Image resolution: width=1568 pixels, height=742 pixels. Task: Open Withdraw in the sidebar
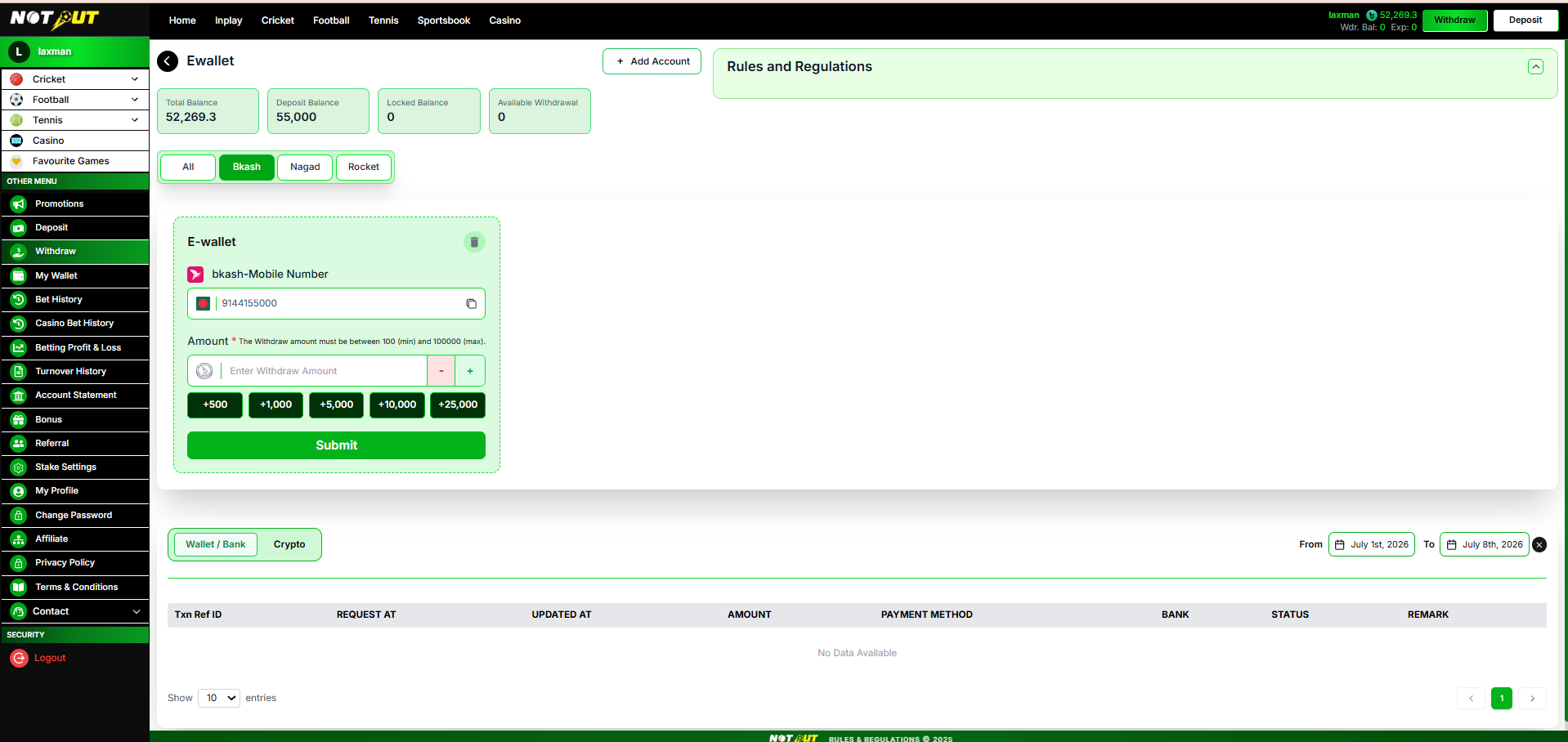75,252
